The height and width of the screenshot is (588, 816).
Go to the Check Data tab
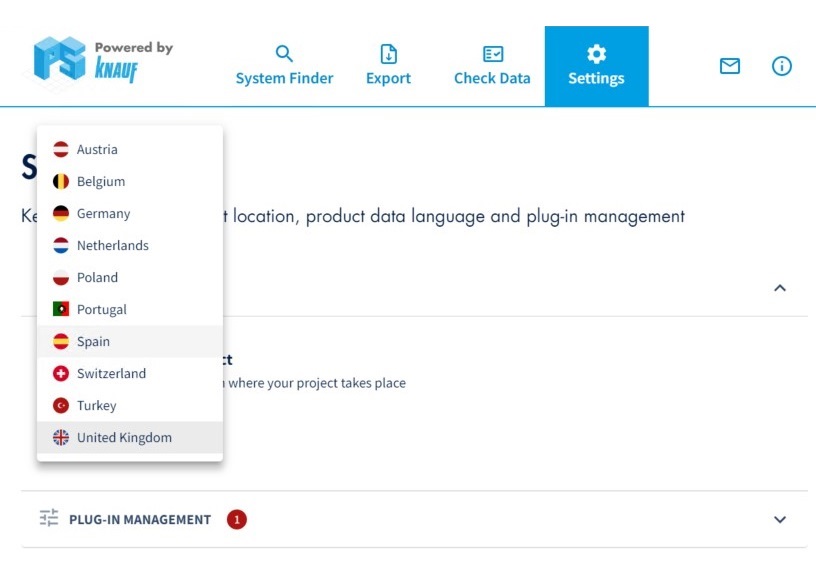click(x=492, y=66)
